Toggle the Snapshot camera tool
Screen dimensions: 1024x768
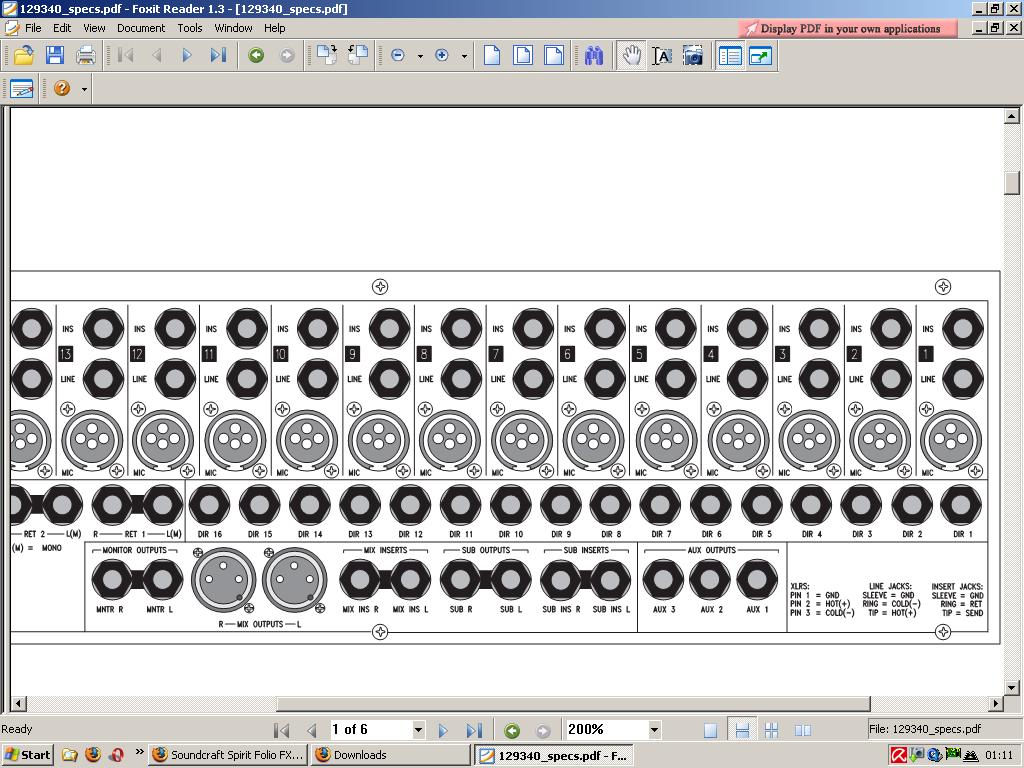click(693, 56)
